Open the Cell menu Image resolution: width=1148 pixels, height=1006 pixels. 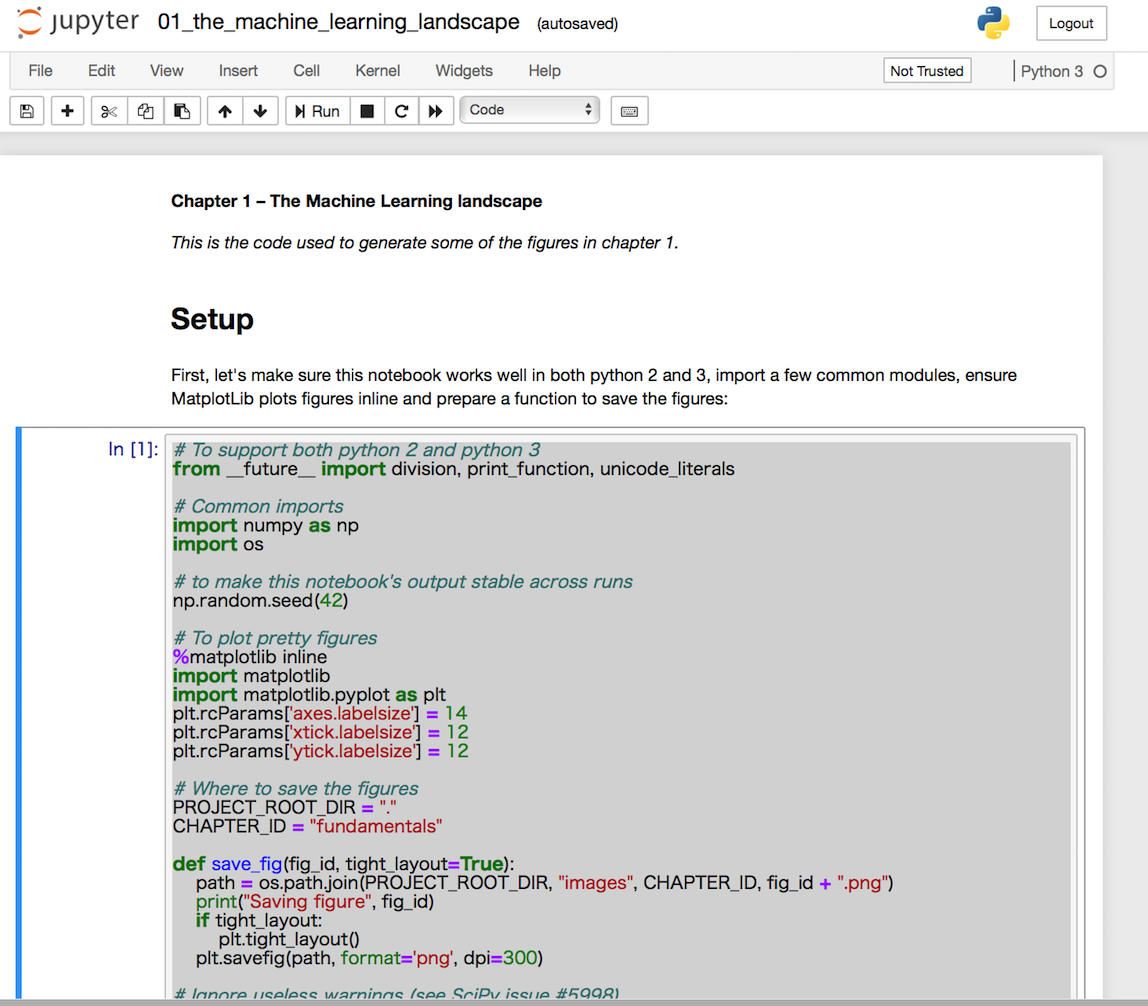point(306,71)
